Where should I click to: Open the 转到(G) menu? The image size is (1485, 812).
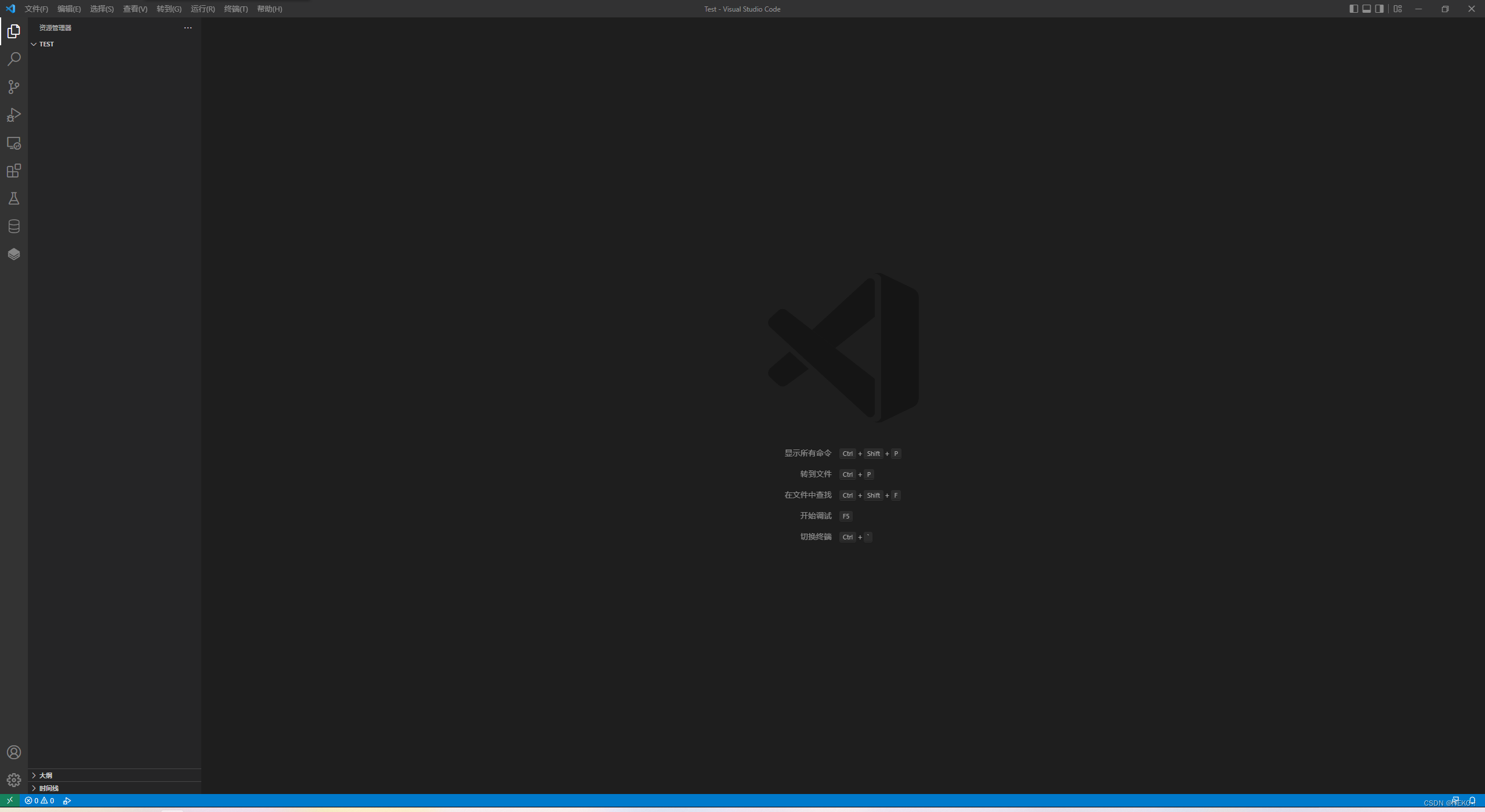(x=169, y=9)
